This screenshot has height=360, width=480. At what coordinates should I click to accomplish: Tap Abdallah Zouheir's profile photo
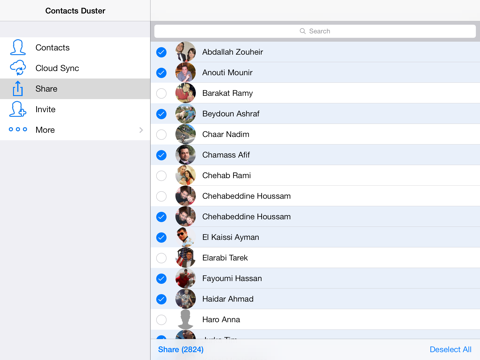tap(186, 52)
